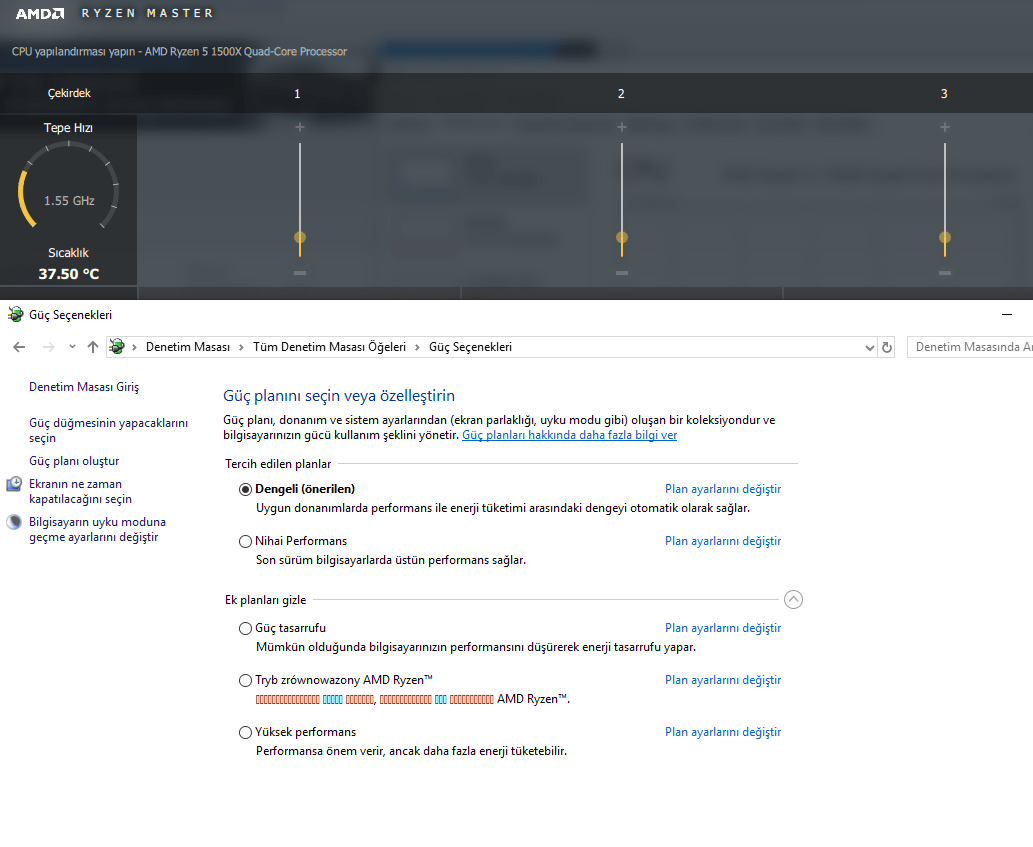
Task: Change plan settings for Tryb zrównoważony
Action: (x=723, y=680)
